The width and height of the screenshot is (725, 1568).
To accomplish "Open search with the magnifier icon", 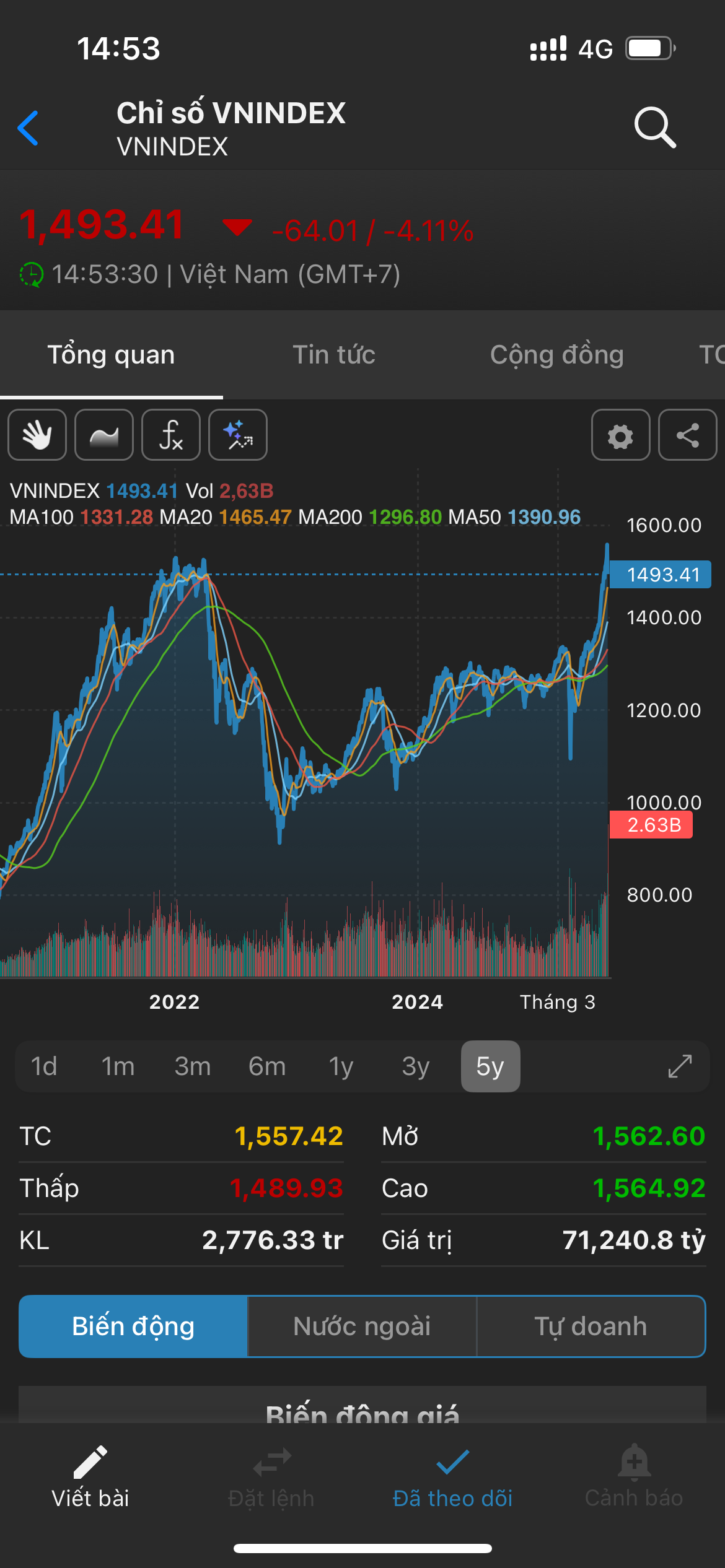I will [x=655, y=128].
